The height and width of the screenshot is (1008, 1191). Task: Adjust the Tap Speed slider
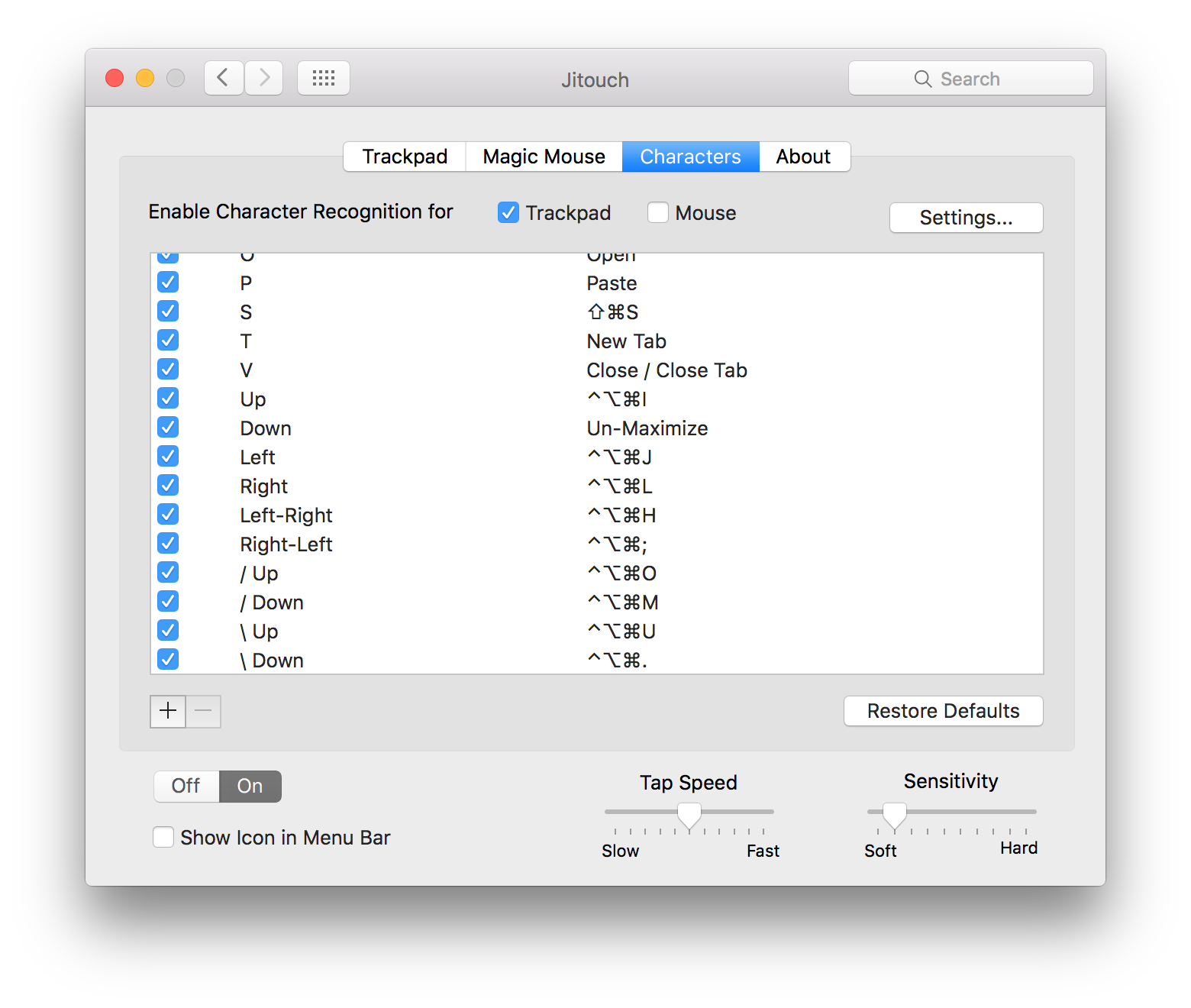click(689, 816)
